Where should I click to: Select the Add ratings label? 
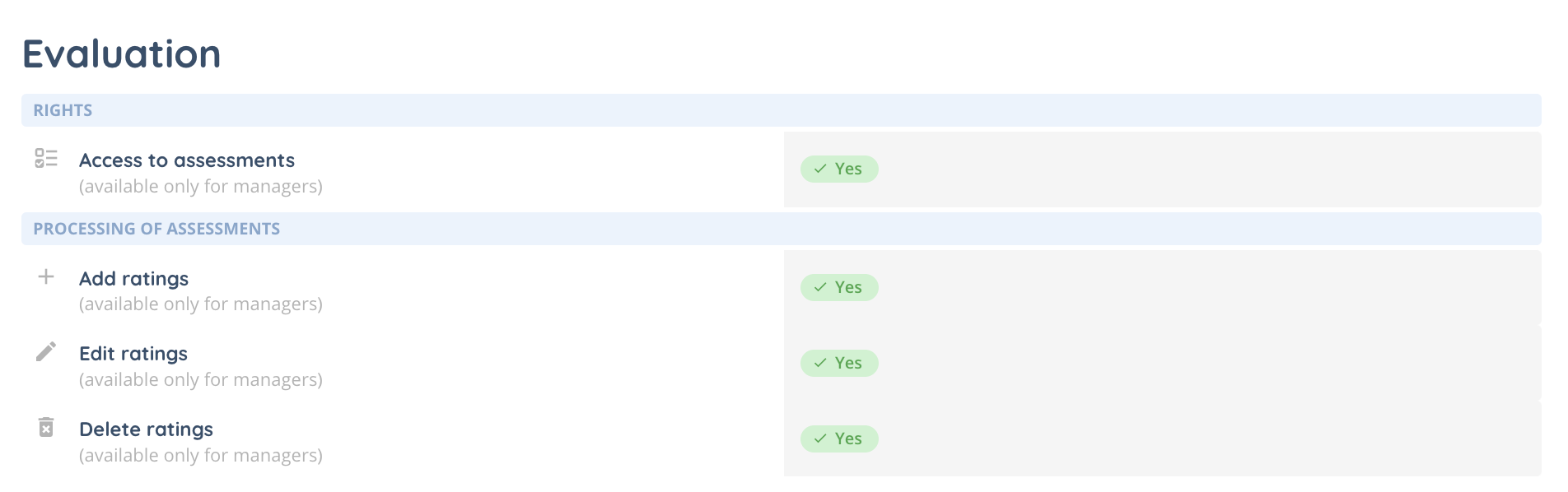133,279
